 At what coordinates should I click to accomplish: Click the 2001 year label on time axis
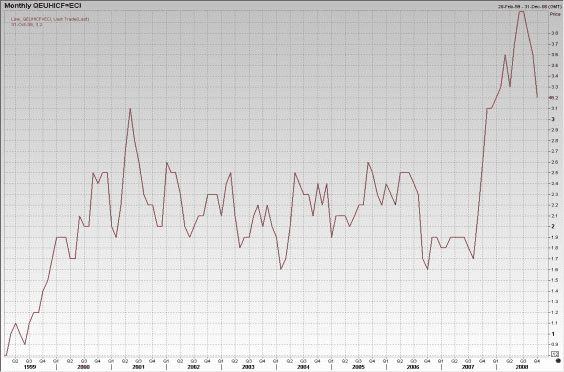[x=138, y=367]
